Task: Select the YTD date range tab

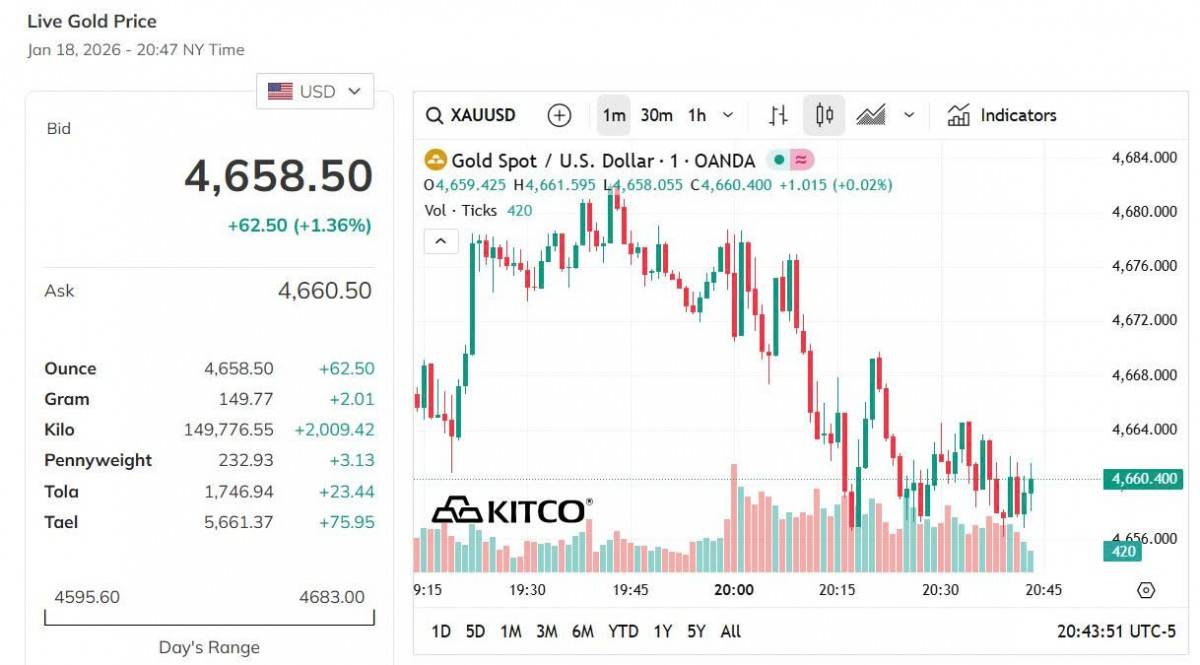Action: 623,631
